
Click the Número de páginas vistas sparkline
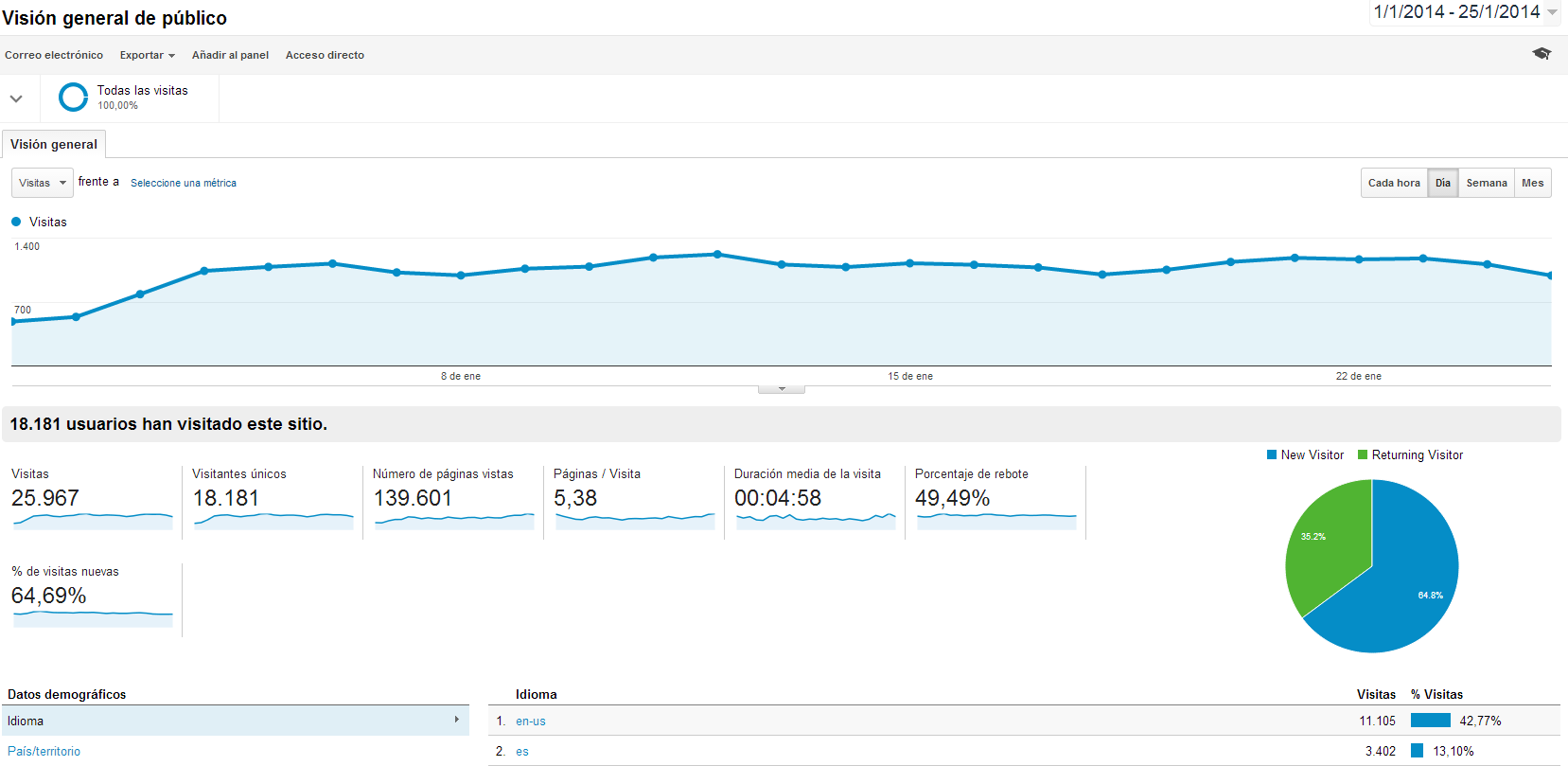point(454,520)
